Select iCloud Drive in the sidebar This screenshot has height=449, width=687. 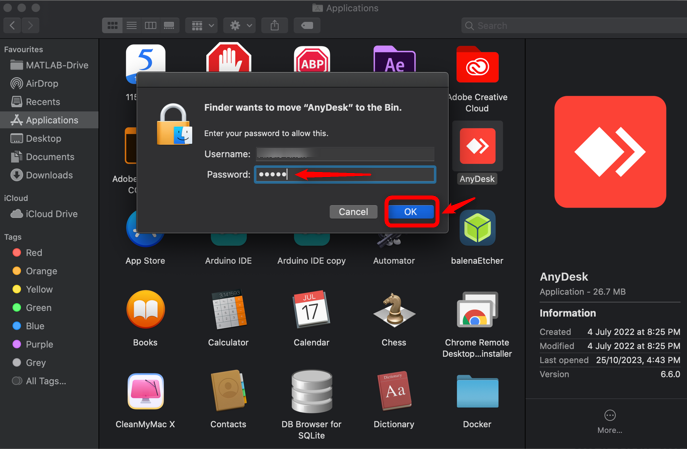pos(51,214)
